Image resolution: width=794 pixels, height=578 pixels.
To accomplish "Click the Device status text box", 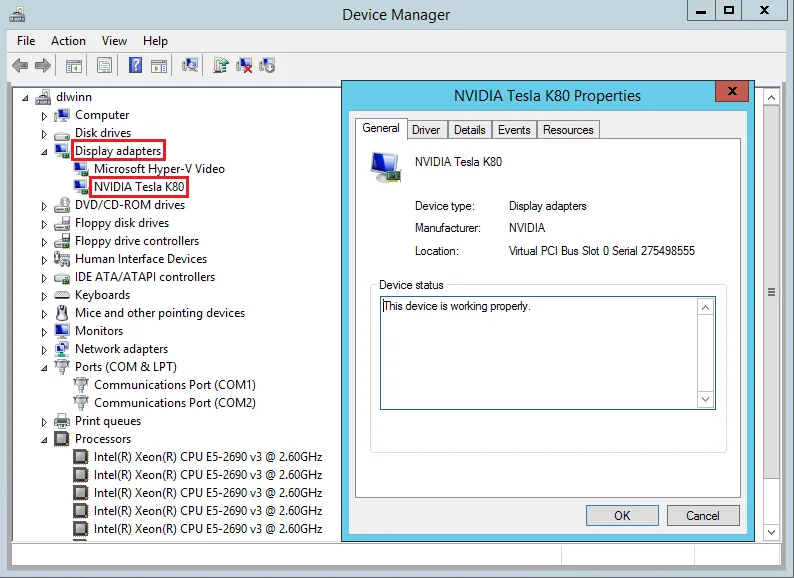I will (x=538, y=352).
